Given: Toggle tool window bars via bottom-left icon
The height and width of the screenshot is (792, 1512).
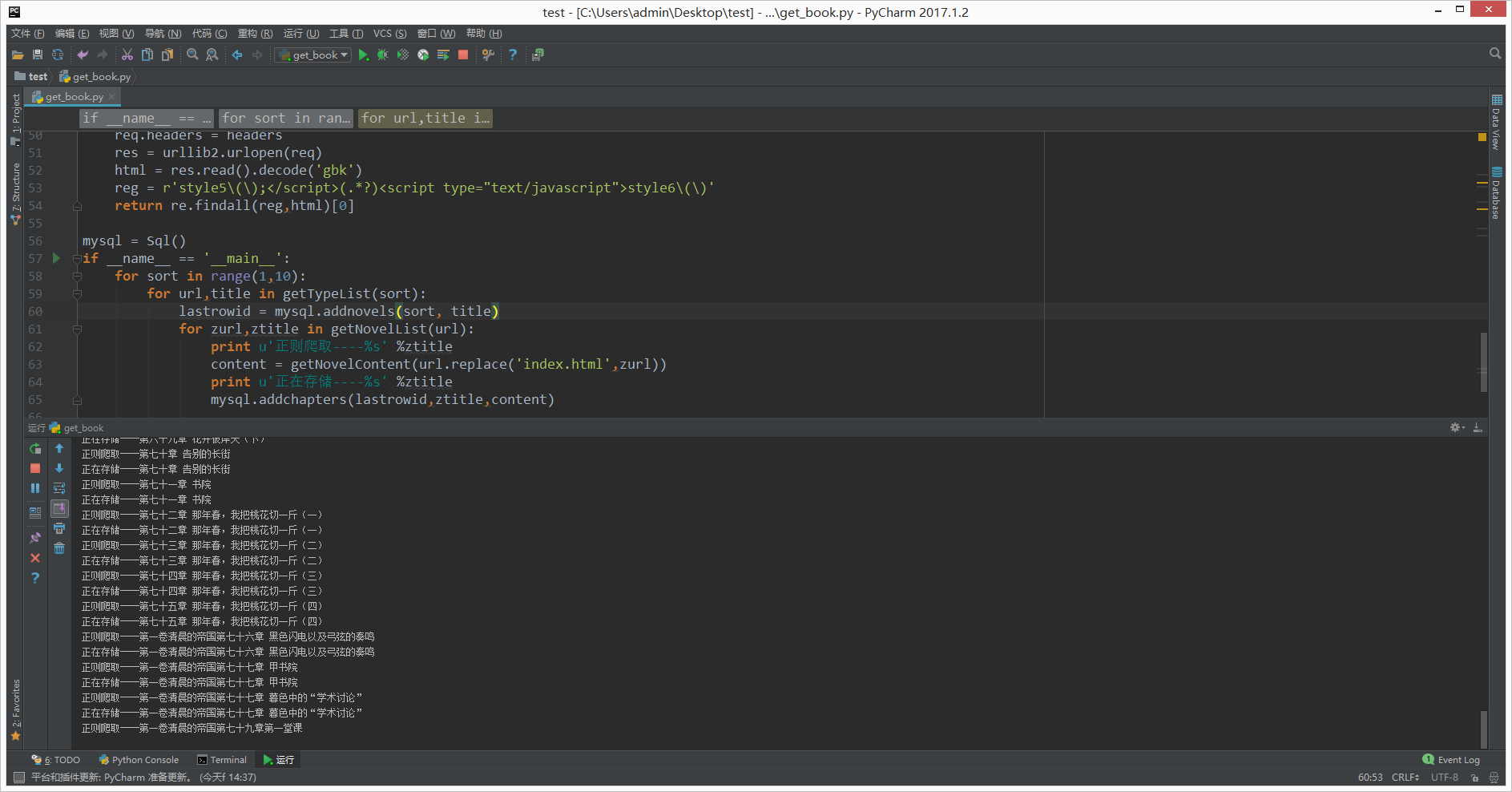Looking at the screenshot, I should (18, 778).
